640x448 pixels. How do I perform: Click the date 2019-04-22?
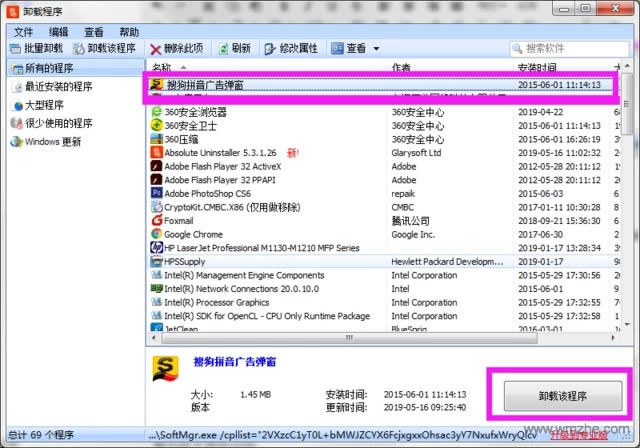click(540, 112)
